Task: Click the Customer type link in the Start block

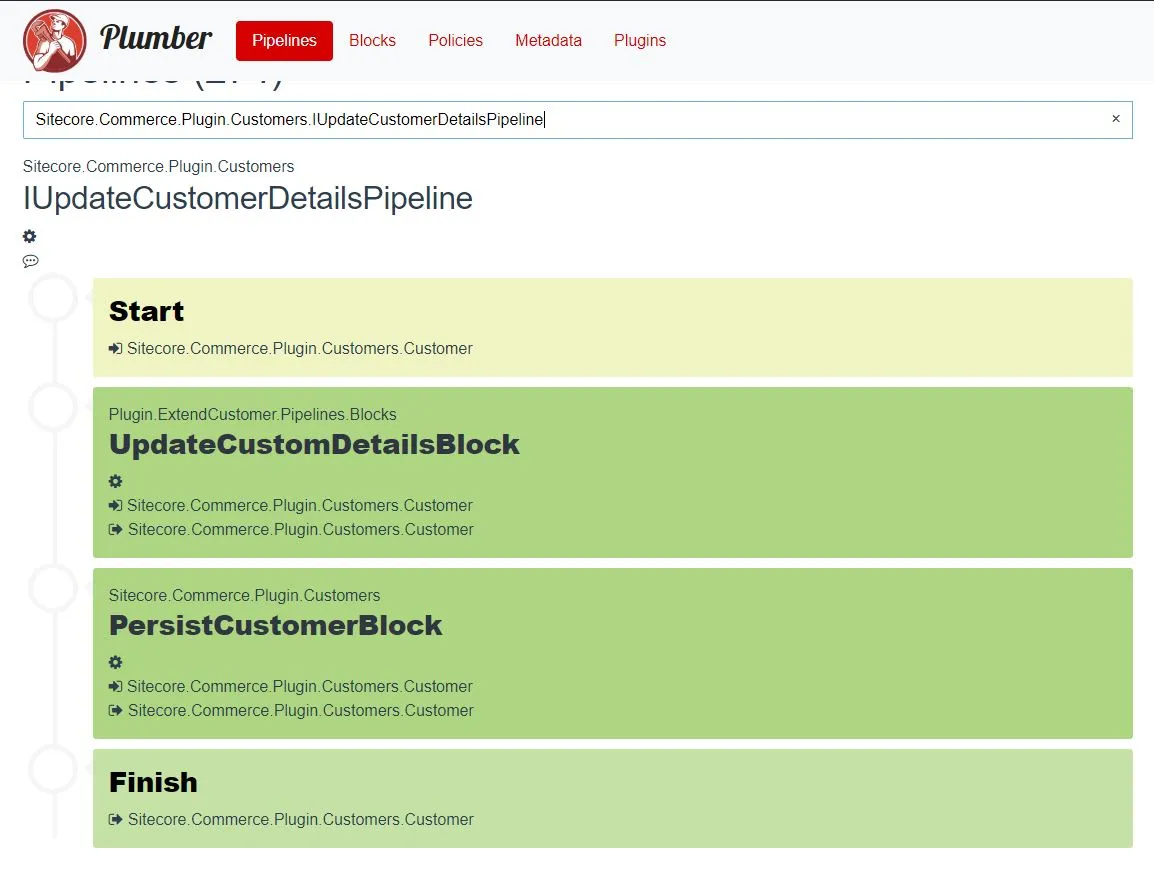Action: click(299, 348)
